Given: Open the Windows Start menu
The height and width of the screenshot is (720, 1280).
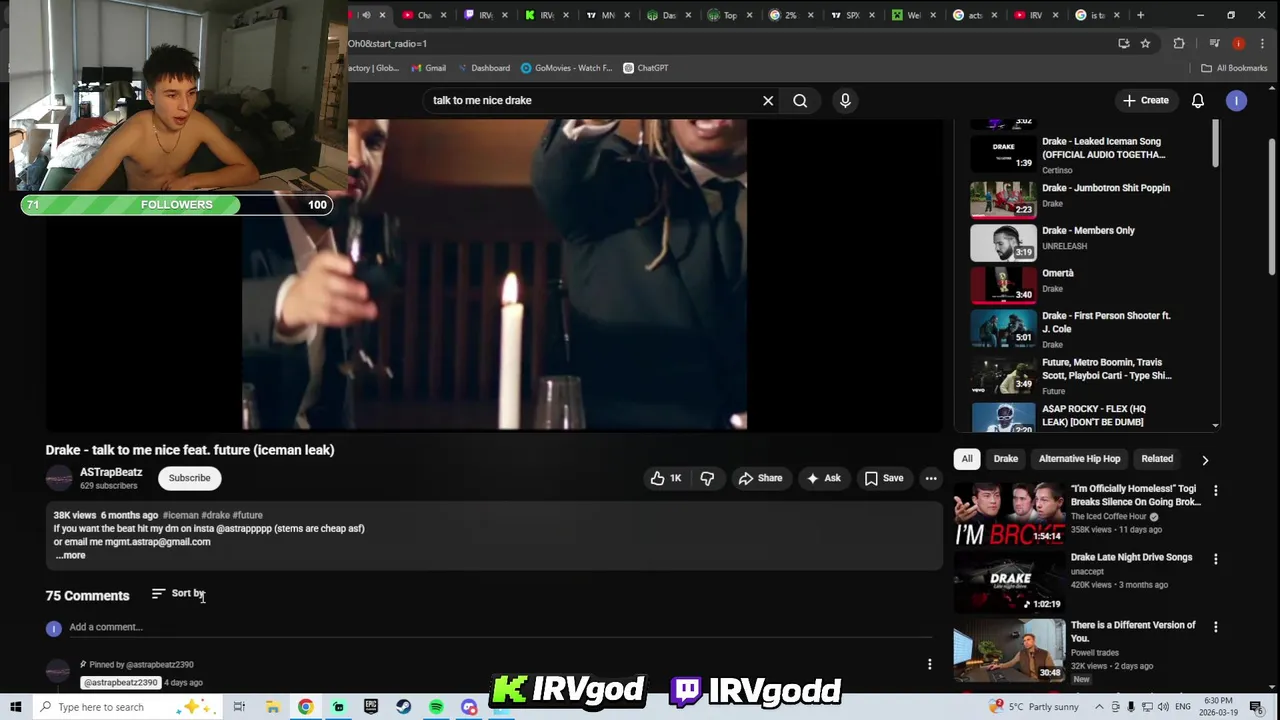Looking at the screenshot, I should pos(16,707).
